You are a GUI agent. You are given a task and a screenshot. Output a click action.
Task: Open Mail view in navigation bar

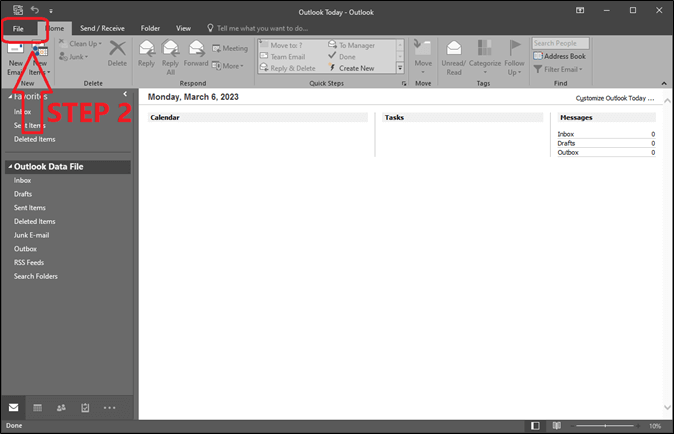pos(14,408)
